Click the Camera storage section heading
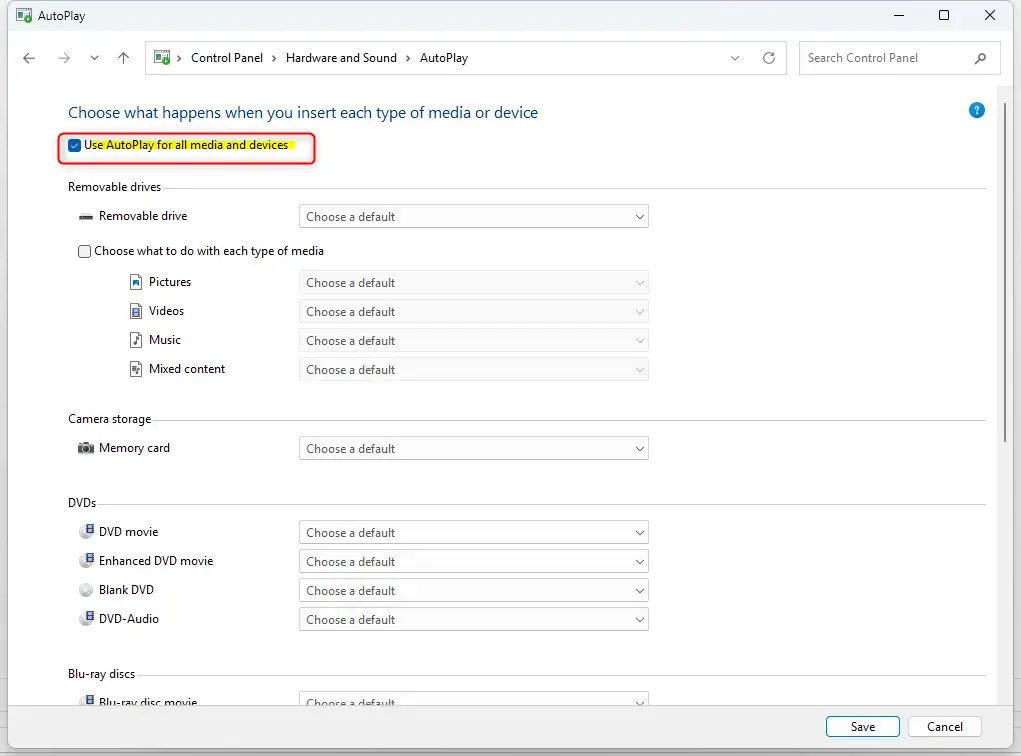1021x756 pixels. tap(109, 419)
